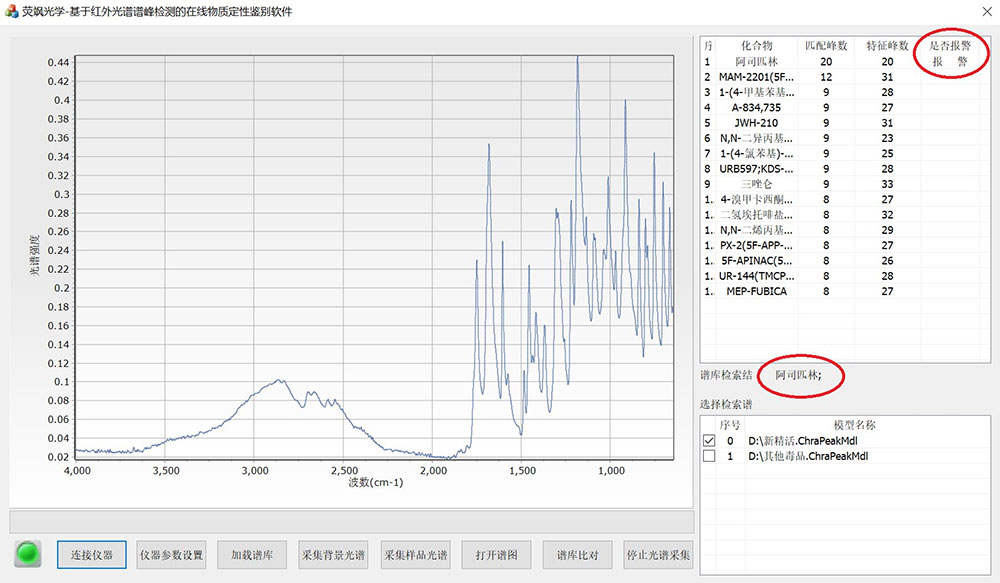
Task: Click the 化合物 column header
Action: click(756, 45)
